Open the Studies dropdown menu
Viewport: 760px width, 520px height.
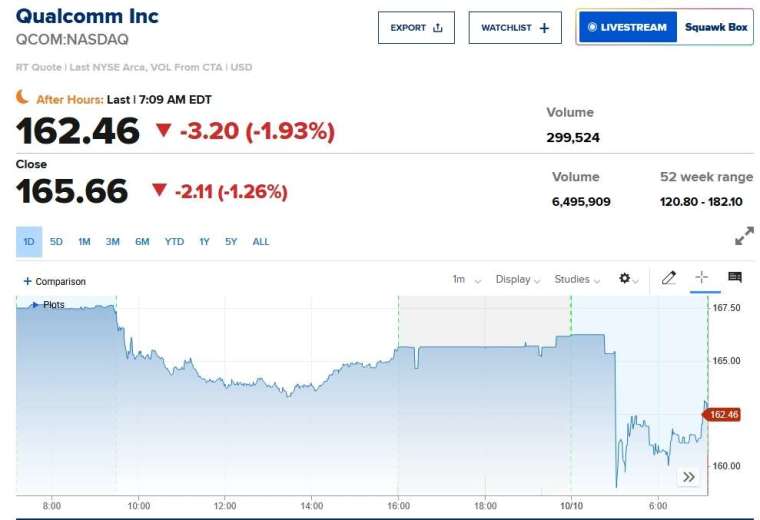[577, 280]
